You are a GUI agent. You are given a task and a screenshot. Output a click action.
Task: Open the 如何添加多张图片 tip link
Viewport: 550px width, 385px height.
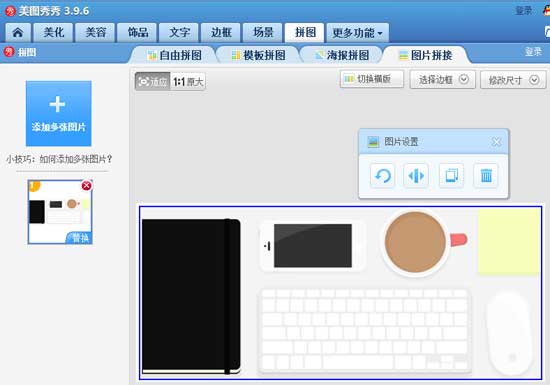pos(75,159)
